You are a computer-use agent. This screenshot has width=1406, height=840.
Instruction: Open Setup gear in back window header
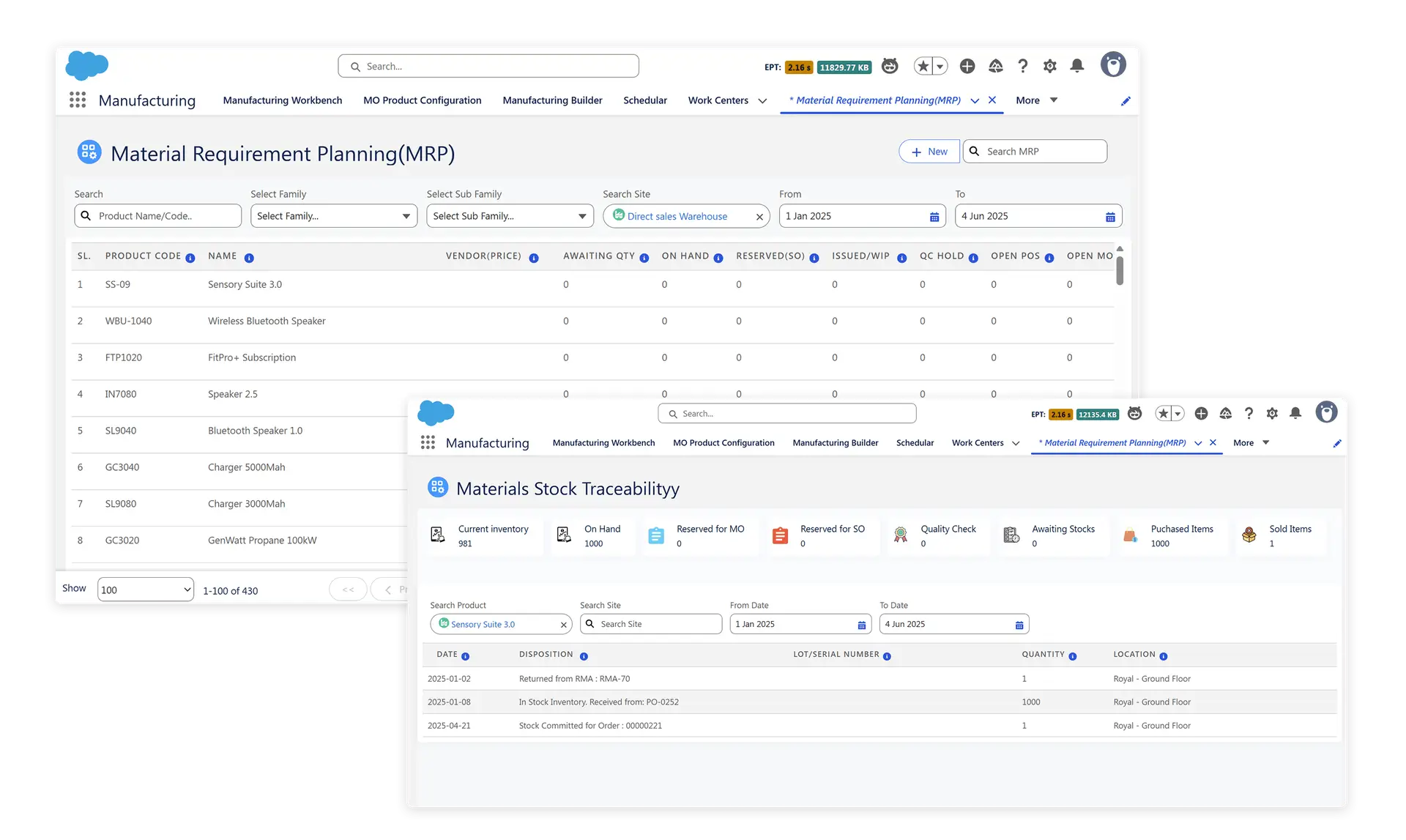[1050, 67]
